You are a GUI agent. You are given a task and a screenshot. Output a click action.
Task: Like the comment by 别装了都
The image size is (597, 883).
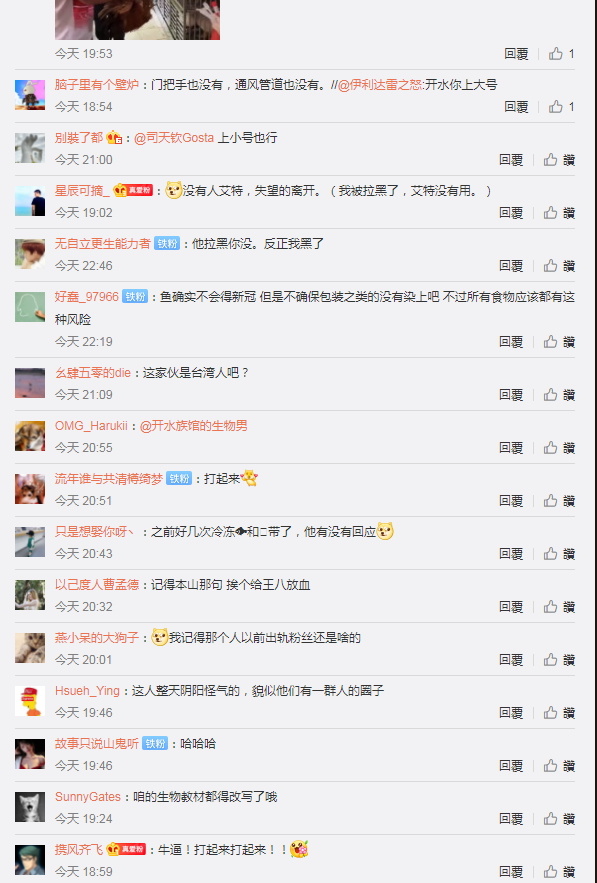click(559, 160)
